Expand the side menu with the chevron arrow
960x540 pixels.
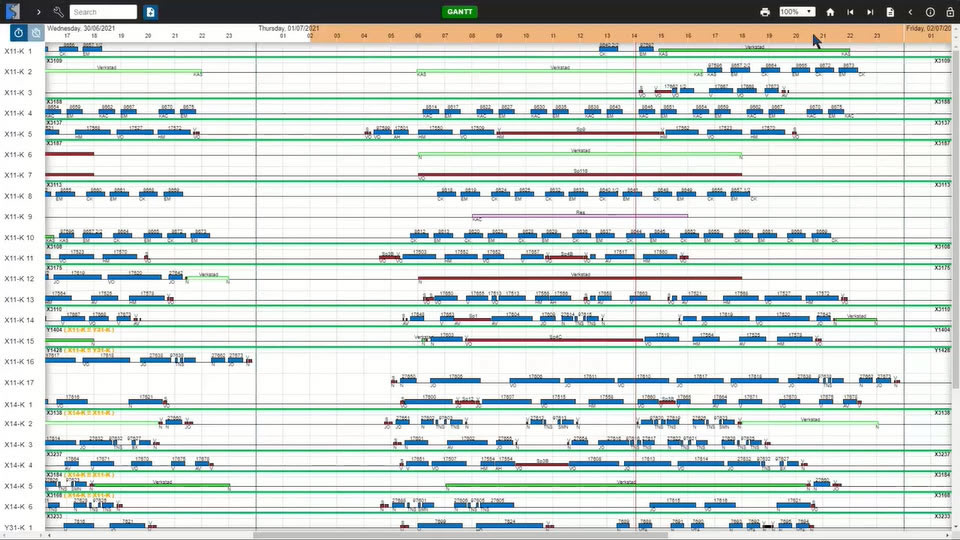click(39, 12)
